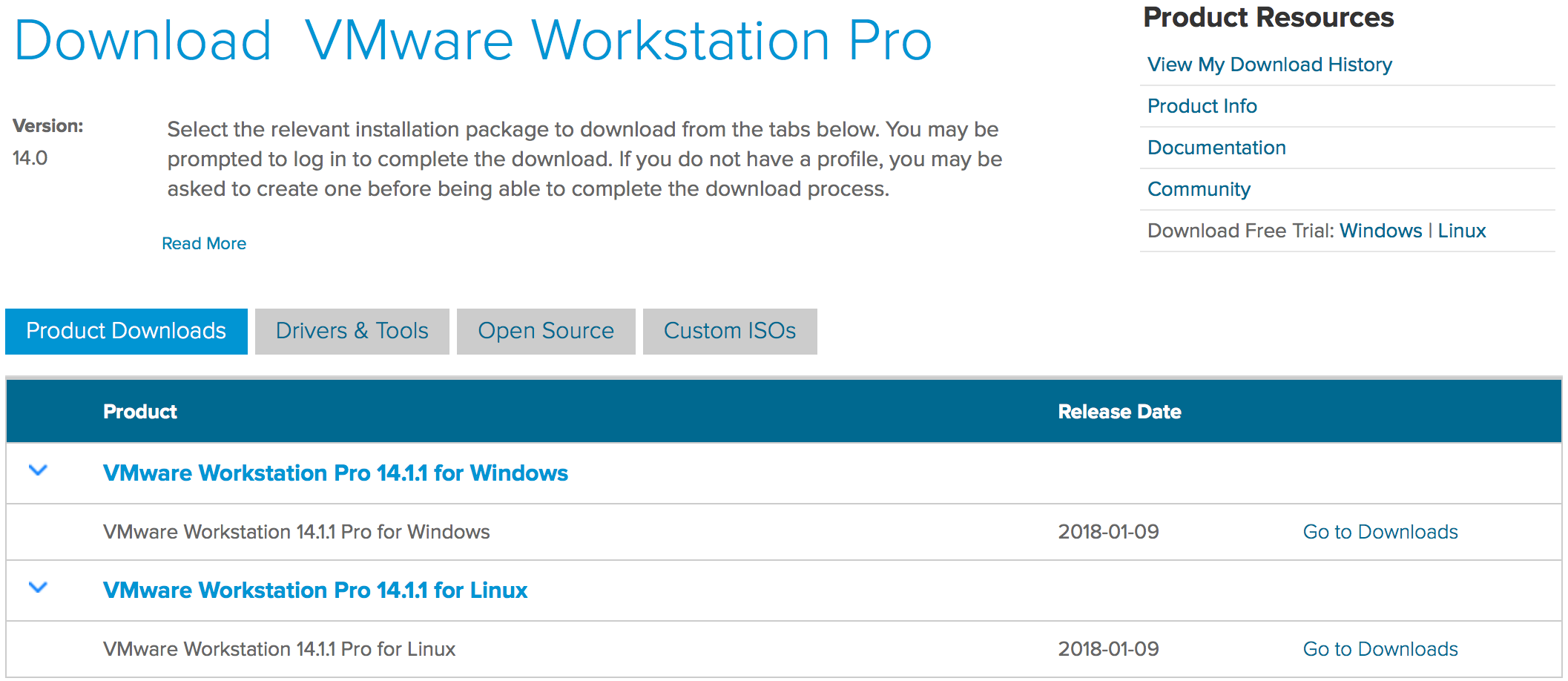Select VMware Workstation 14.1.1 Pro for Windows row text
The image size is (1568, 681).
[297, 532]
